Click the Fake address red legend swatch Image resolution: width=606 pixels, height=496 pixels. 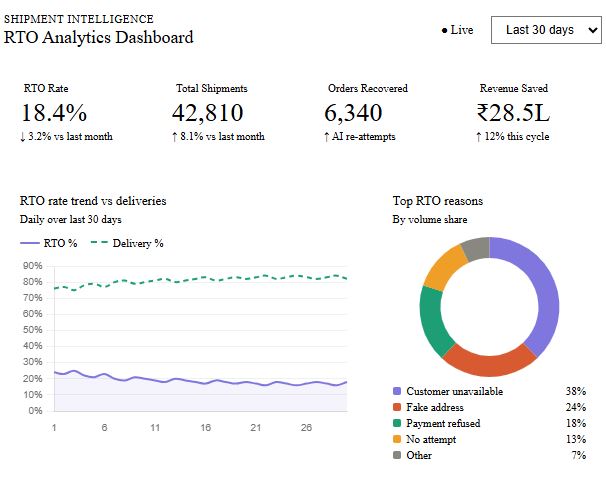(397, 407)
